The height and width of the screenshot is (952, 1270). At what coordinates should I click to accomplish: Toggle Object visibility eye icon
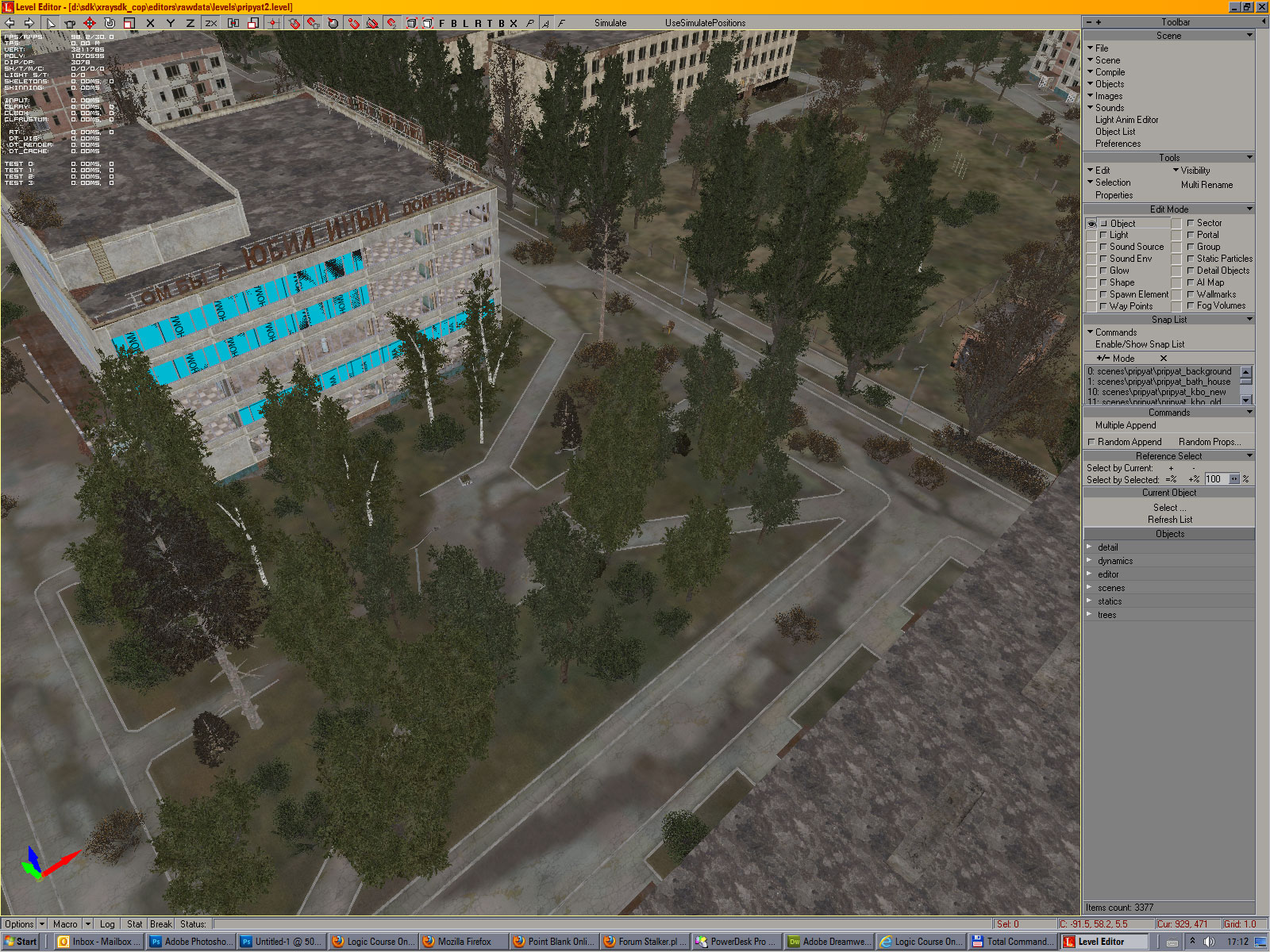point(1091,224)
